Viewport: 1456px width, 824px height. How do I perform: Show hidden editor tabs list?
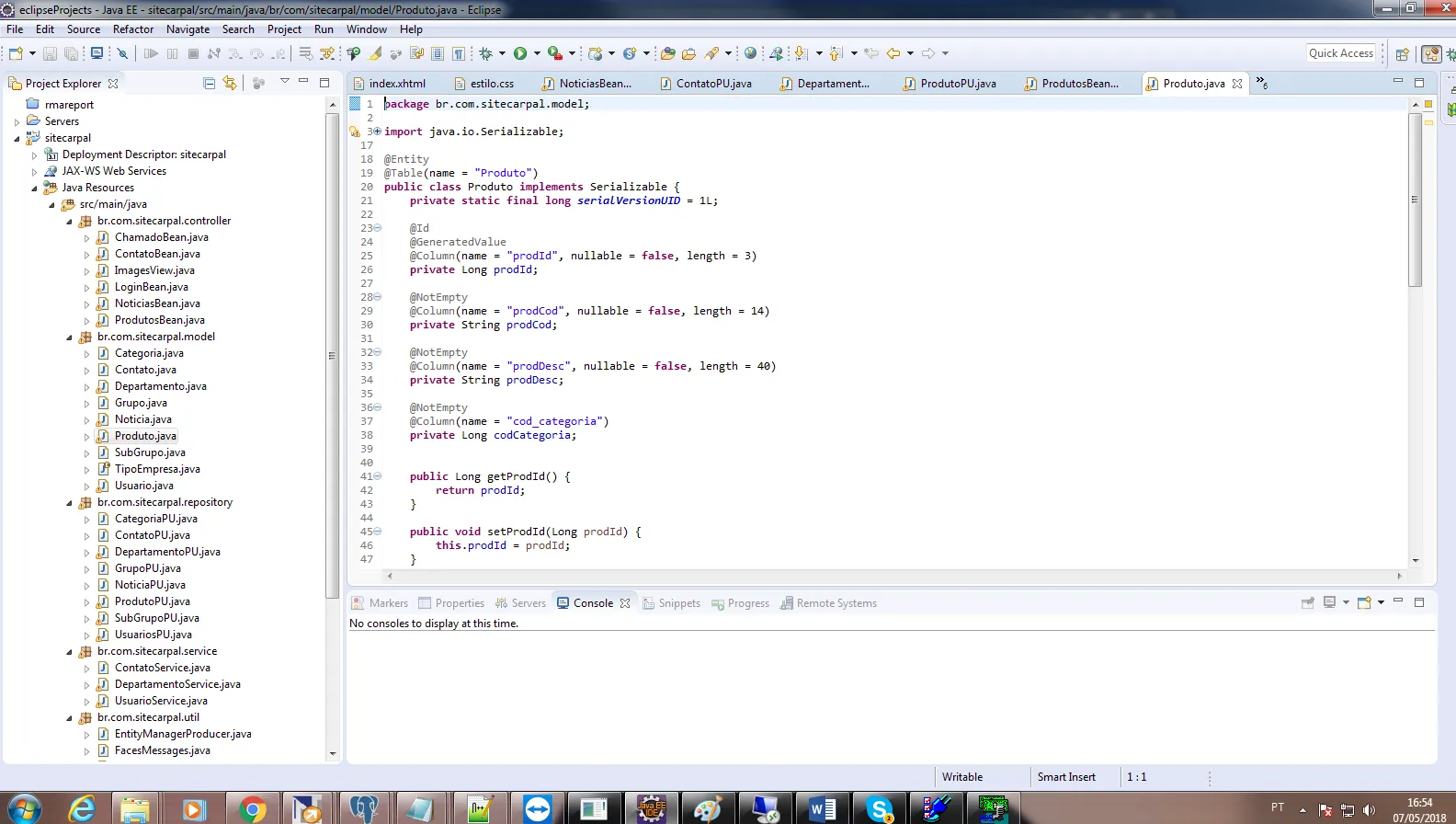pos(1261,83)
